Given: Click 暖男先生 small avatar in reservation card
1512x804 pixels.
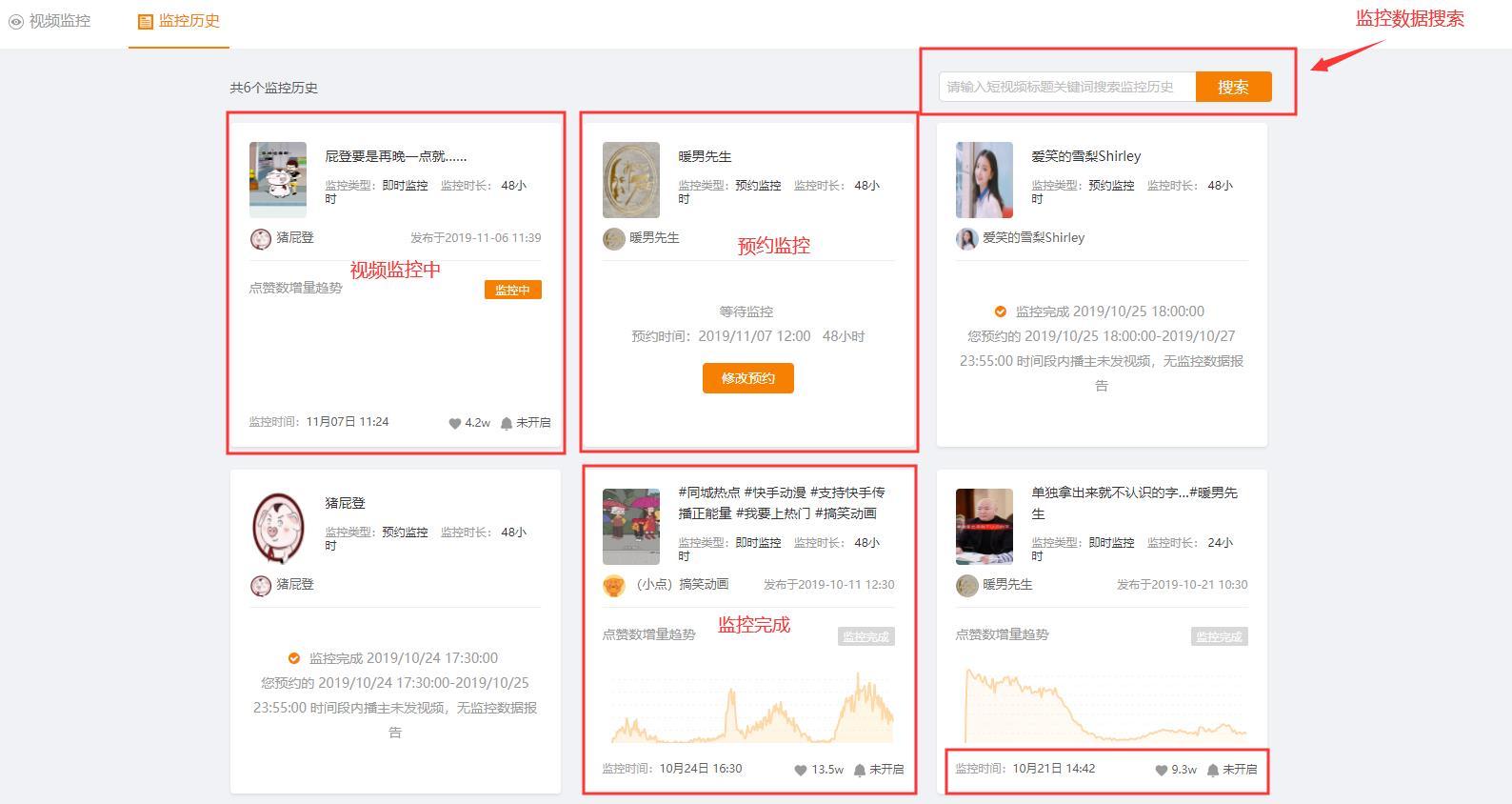Looking at the screenshot, I should (x=614, y=238).
